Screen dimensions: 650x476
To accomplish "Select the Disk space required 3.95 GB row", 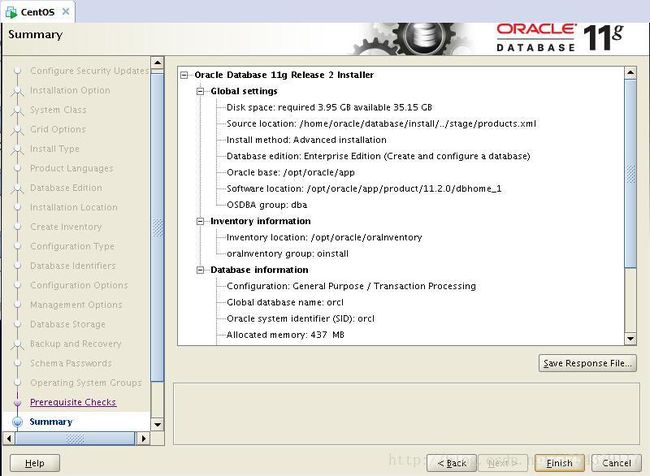I will (x=329, y=107).
